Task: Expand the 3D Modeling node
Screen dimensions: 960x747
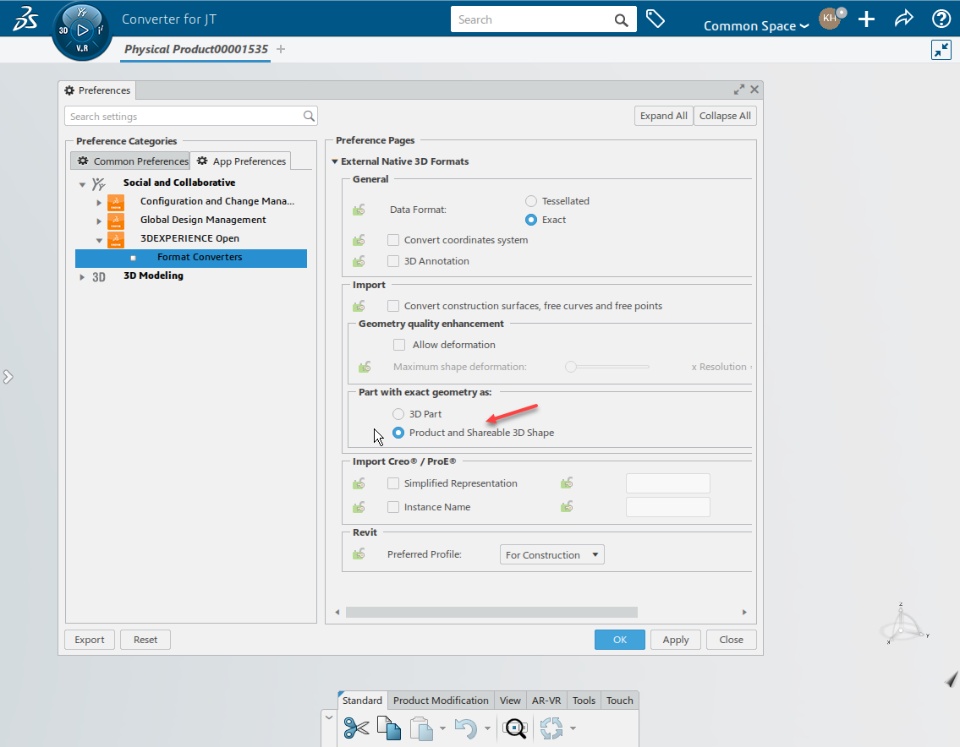Action: [82, 277]
